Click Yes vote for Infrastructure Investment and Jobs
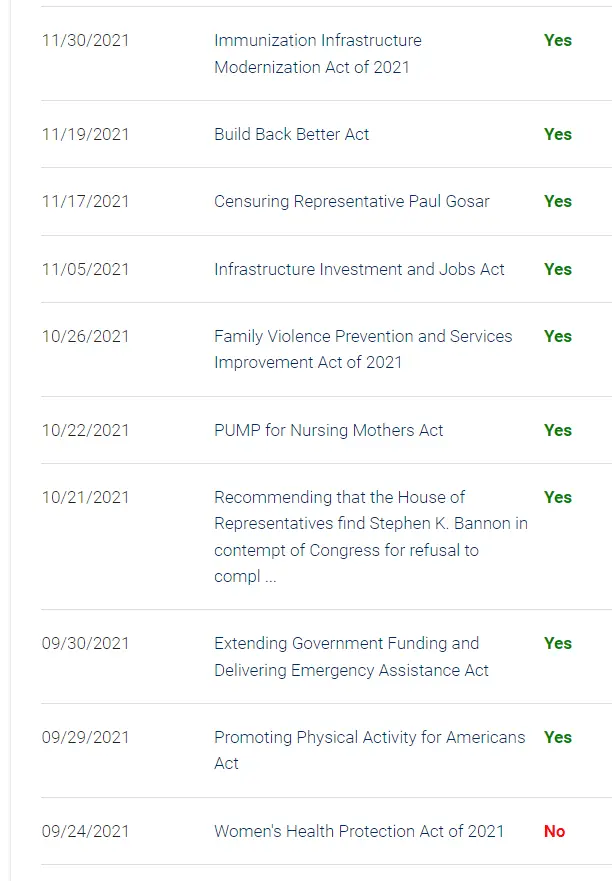 [x=558, y=269]
